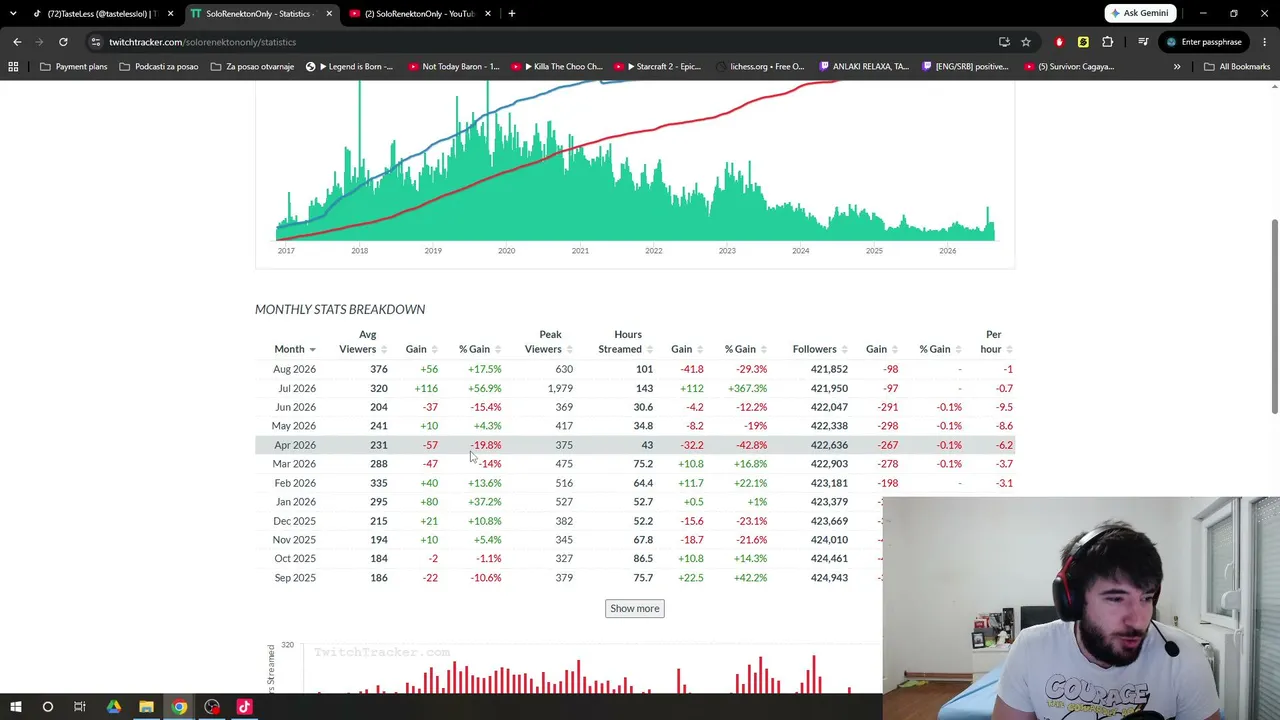The image size is (1280, 720).
Task: Click the Ask Gemini button
Action: [1140, 13]
